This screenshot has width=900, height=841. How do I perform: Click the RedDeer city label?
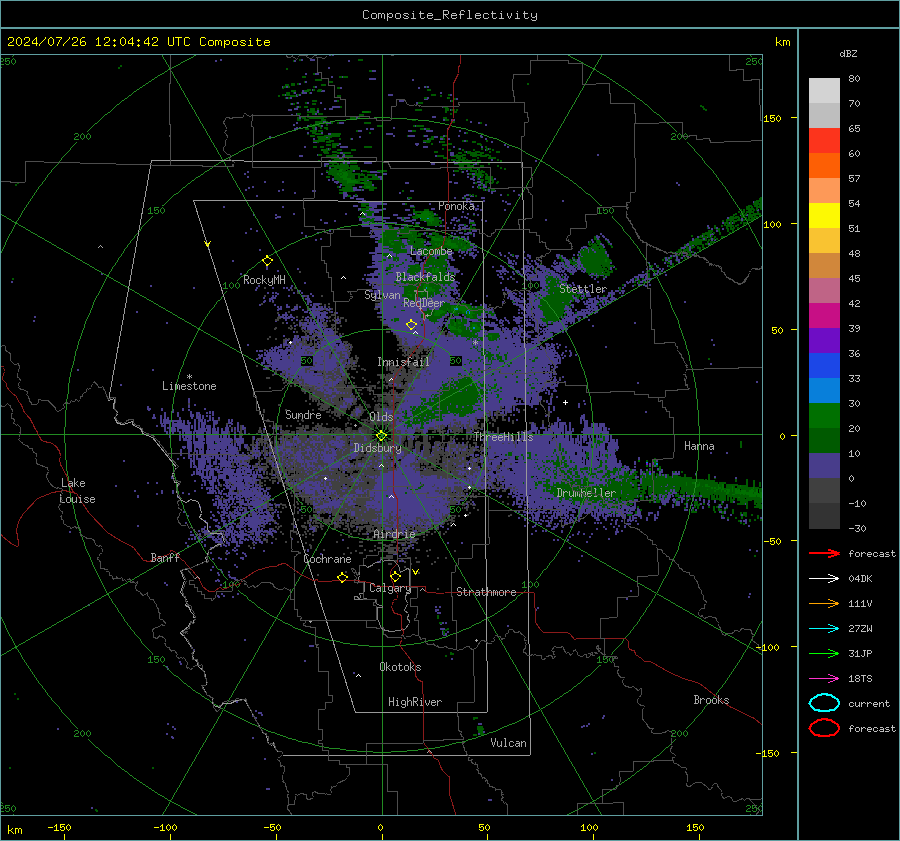coord(424,303)
